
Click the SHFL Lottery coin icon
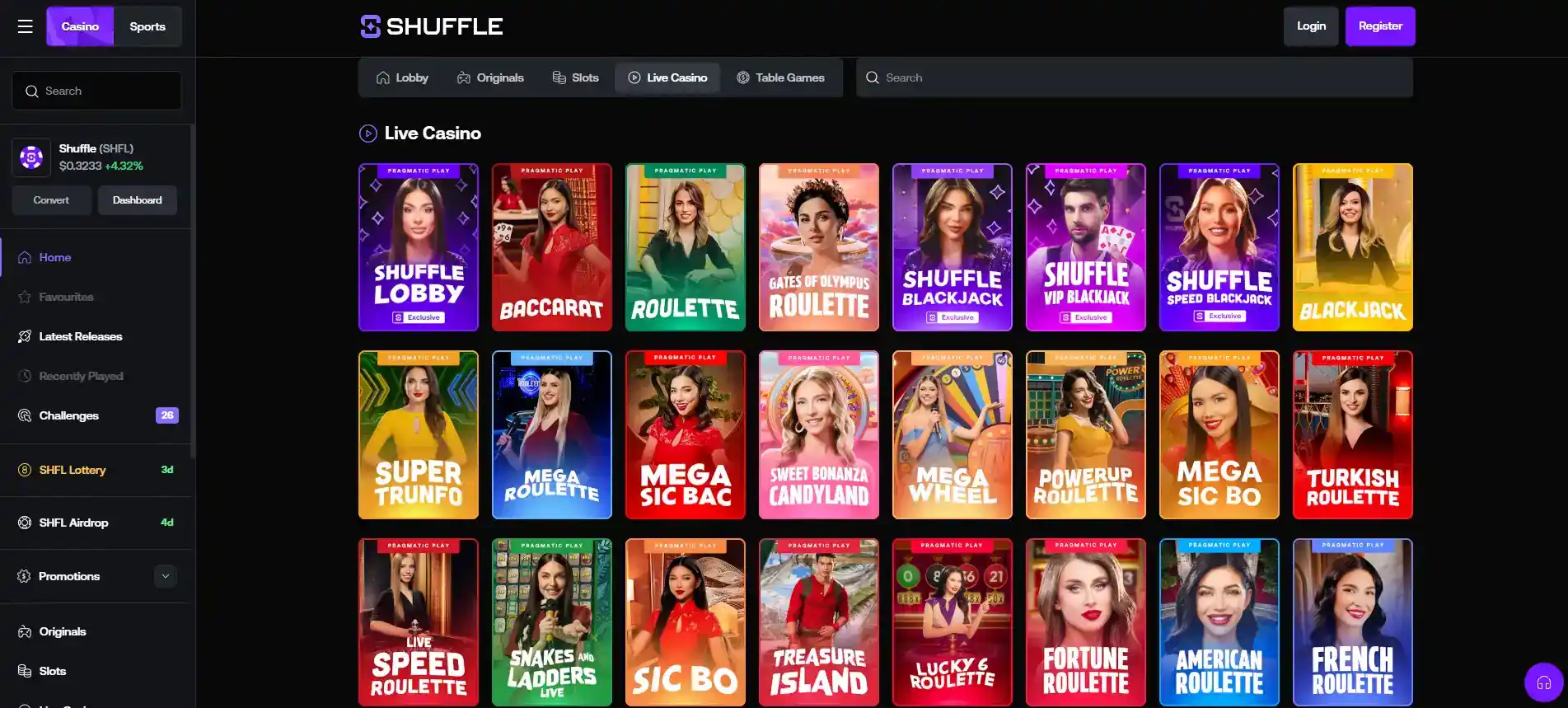point(25,470)
